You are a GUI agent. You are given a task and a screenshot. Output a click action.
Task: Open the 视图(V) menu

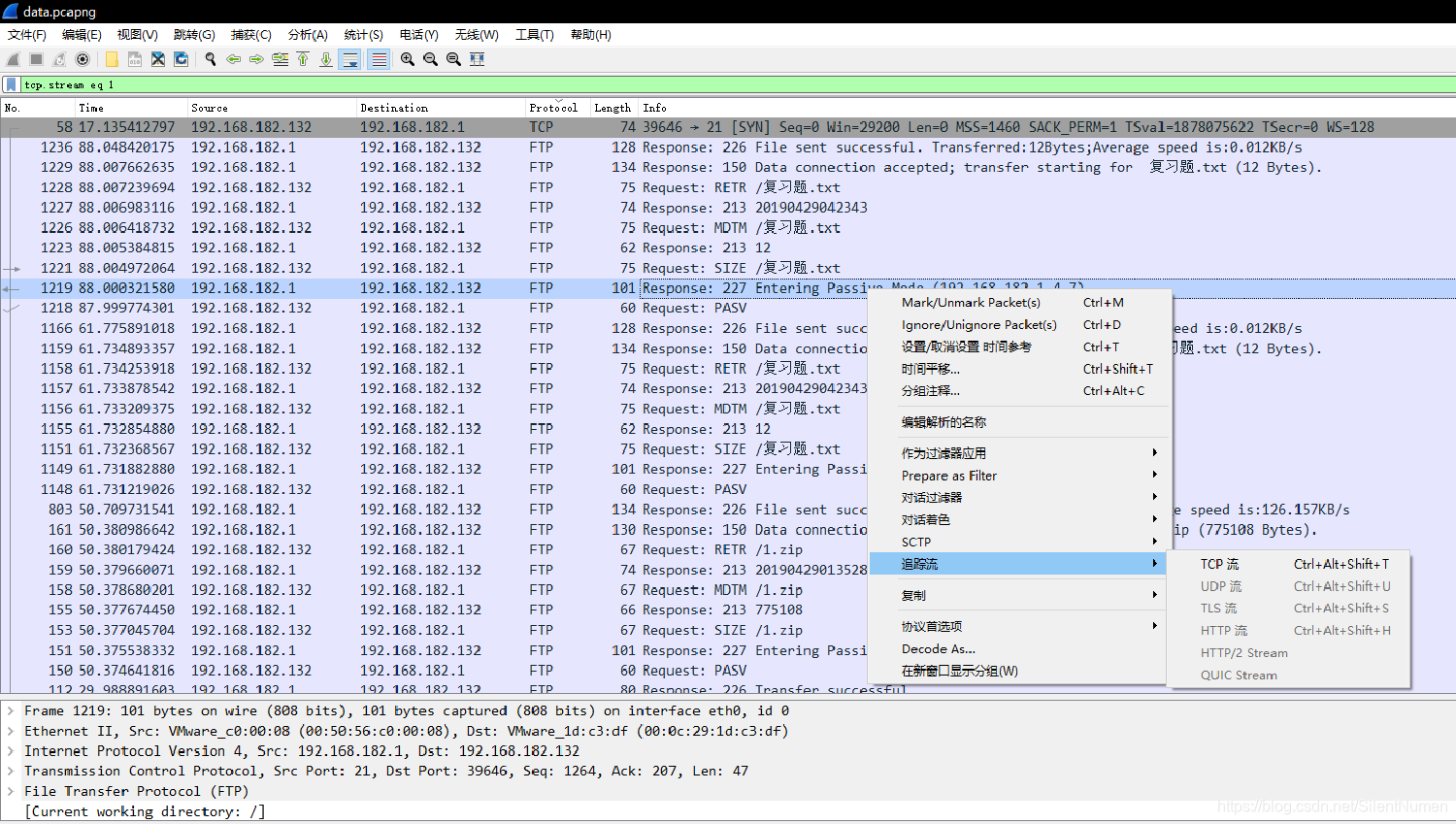pyautogui.click(x=138, y=35)
